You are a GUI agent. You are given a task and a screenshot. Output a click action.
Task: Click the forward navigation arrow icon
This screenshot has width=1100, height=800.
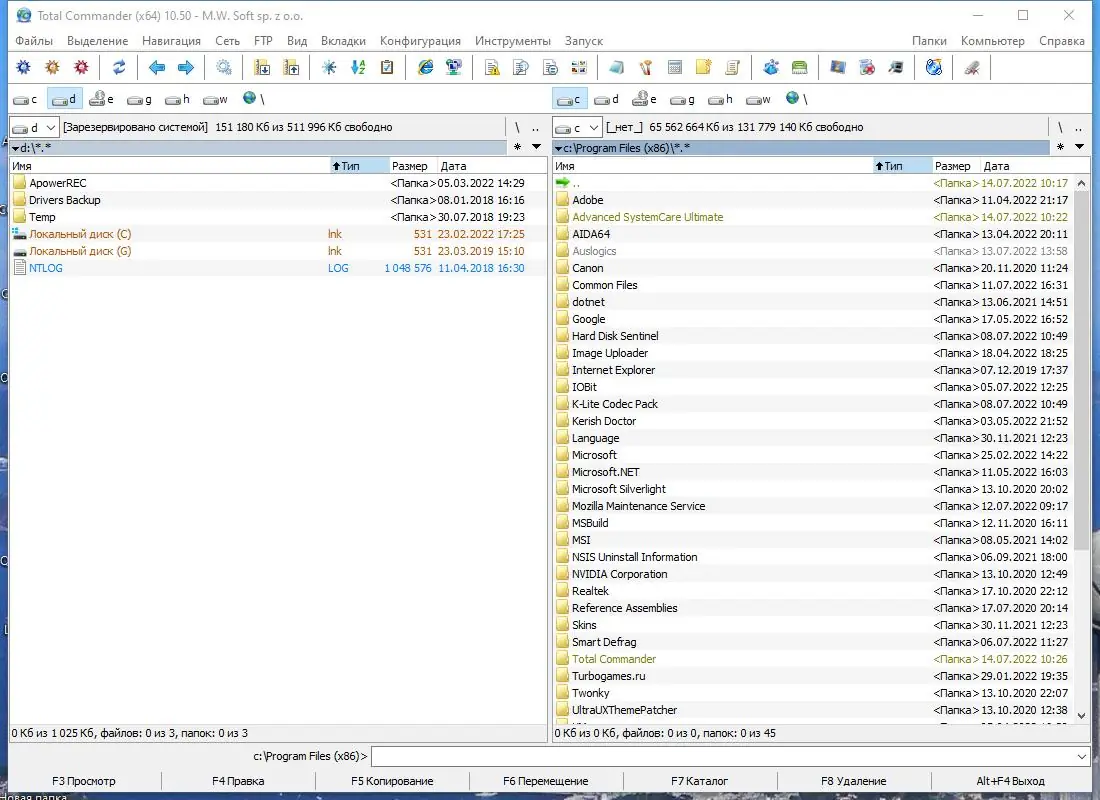click(x=185, y=67)
